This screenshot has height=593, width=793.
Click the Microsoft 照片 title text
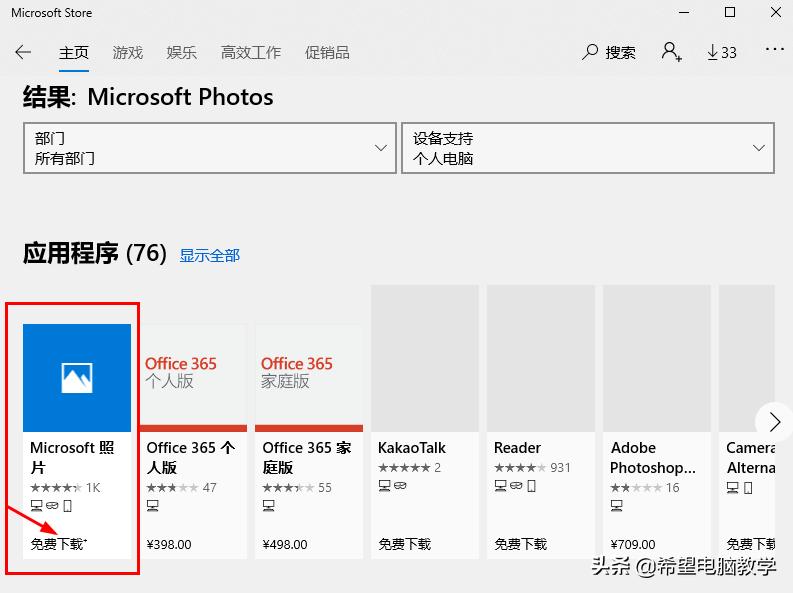coord(72,458)
